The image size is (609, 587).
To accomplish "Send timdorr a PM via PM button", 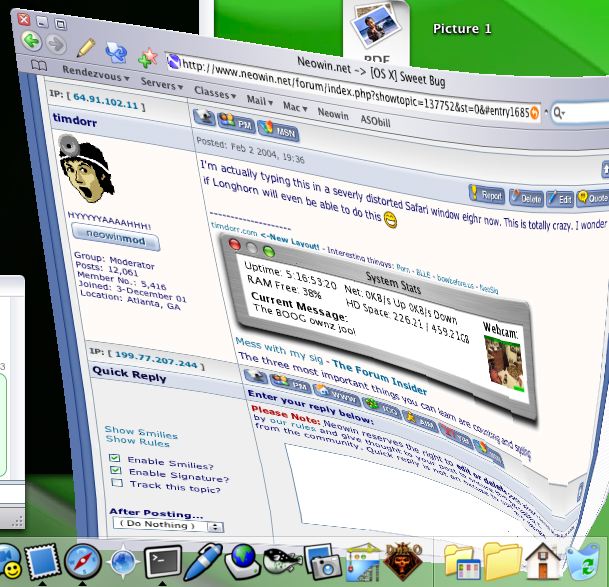I will coord(236,122).
